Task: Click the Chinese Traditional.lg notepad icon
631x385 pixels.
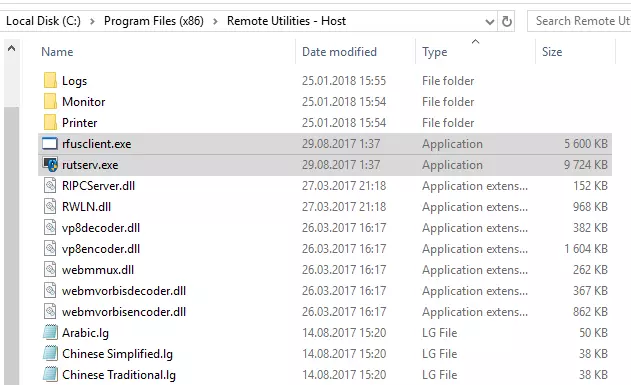Action: (x=50, y=374)
